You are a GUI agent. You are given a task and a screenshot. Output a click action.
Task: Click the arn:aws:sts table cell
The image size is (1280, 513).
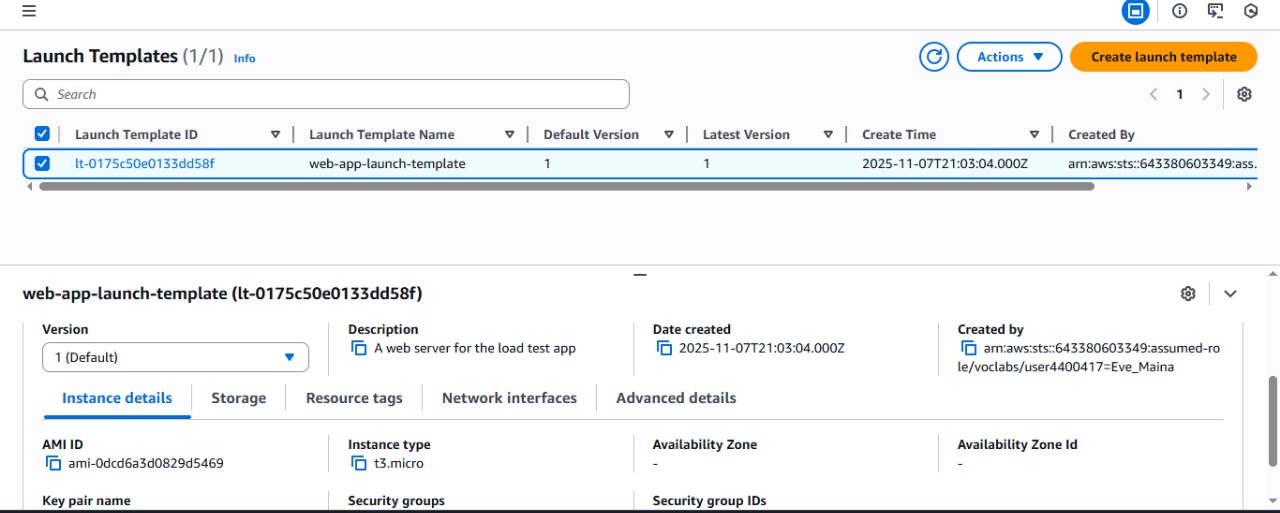pyautogui.click(x=1162, y=163)
